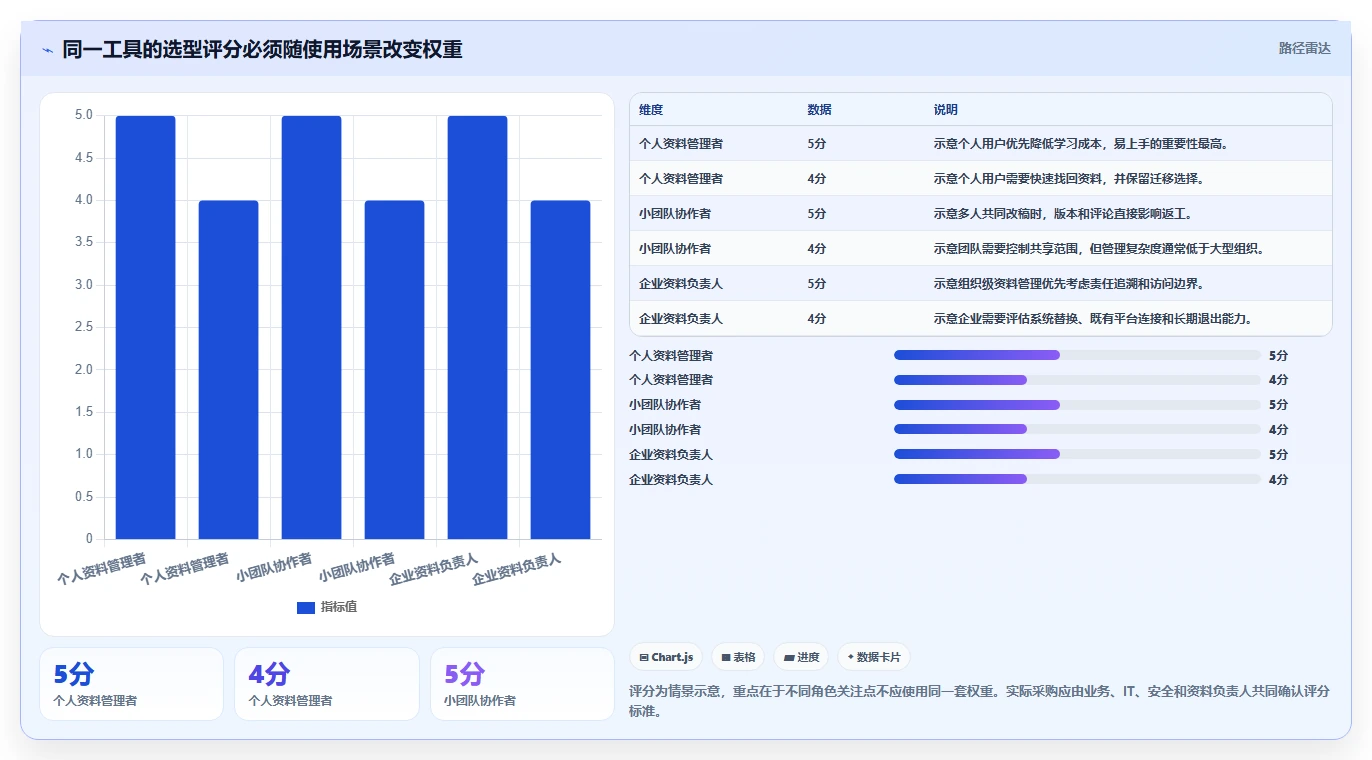Open the purple 5分 小团队协作者 data card

click(522, 684)
